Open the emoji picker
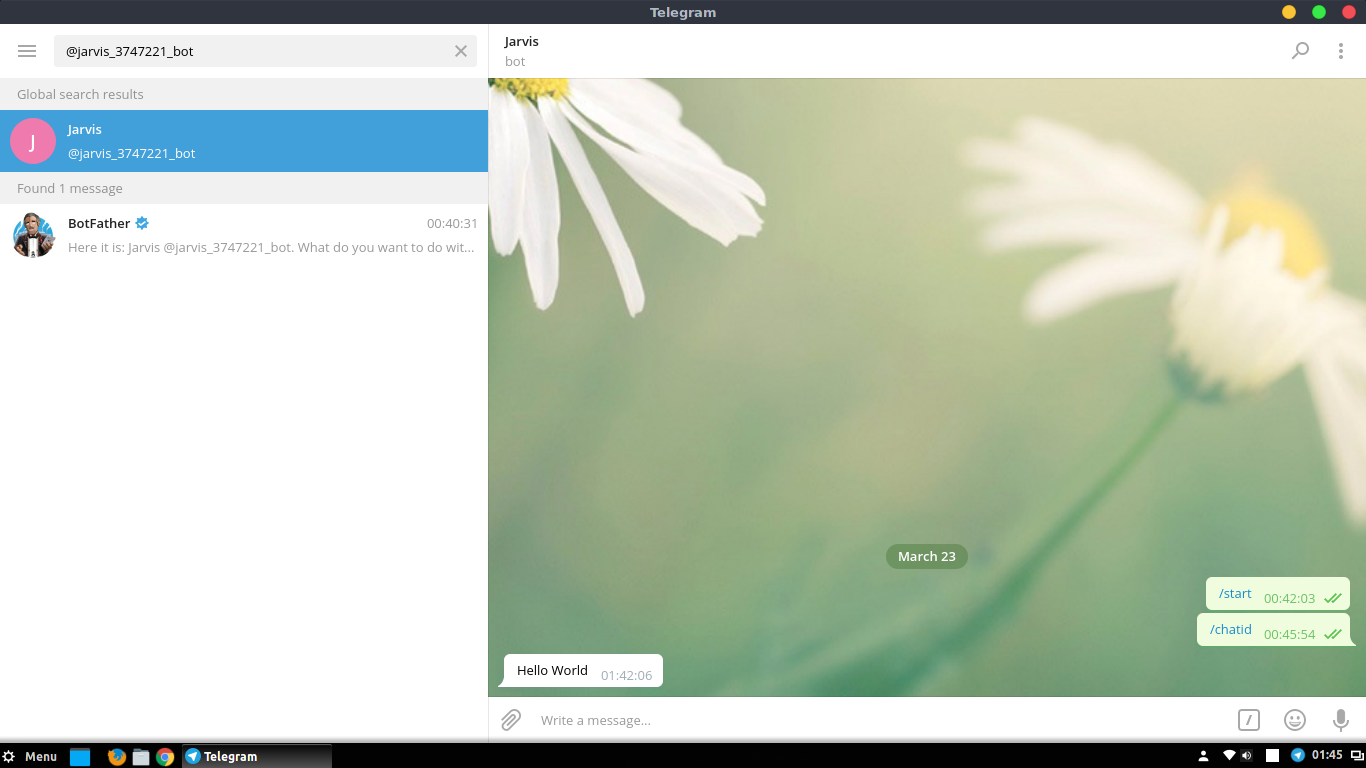This screenshot has width=1366, height=768. (1295, 720)
